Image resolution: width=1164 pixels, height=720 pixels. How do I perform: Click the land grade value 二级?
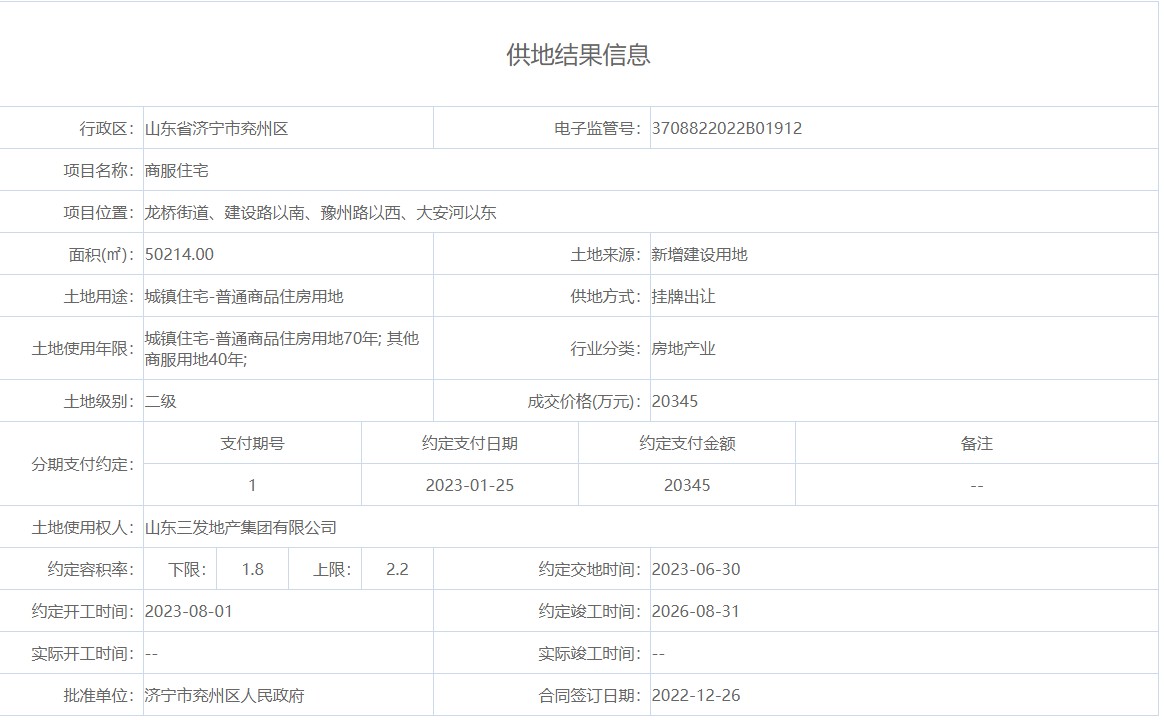coord(160,402)
